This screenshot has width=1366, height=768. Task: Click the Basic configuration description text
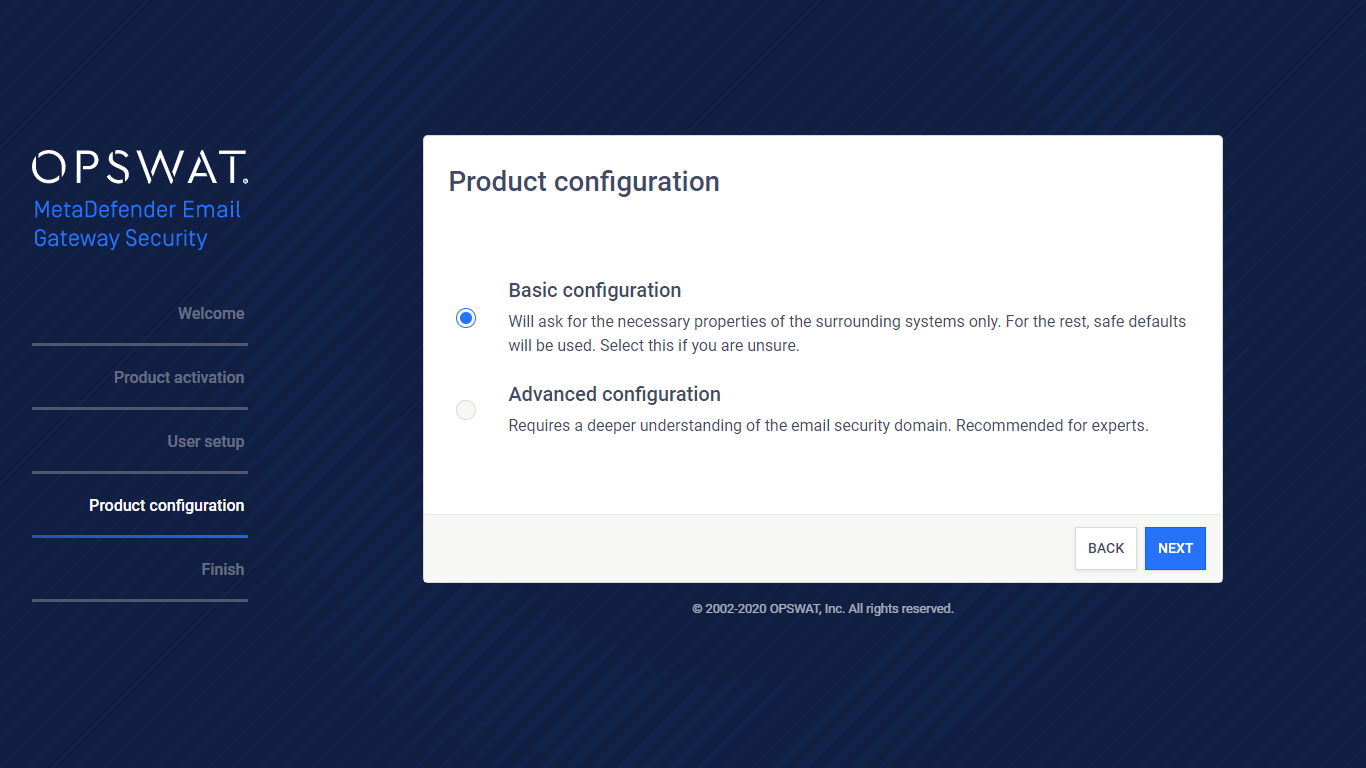(847, 334)
